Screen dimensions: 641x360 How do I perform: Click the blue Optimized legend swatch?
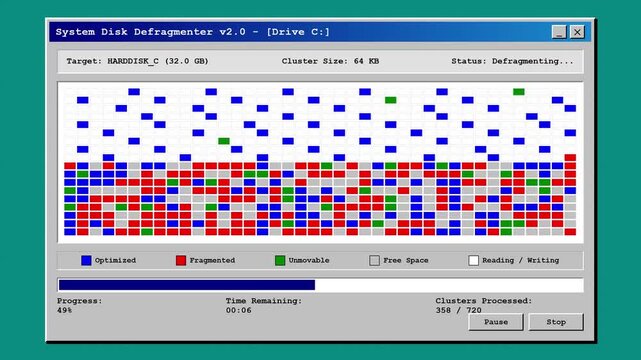(86, 260)
